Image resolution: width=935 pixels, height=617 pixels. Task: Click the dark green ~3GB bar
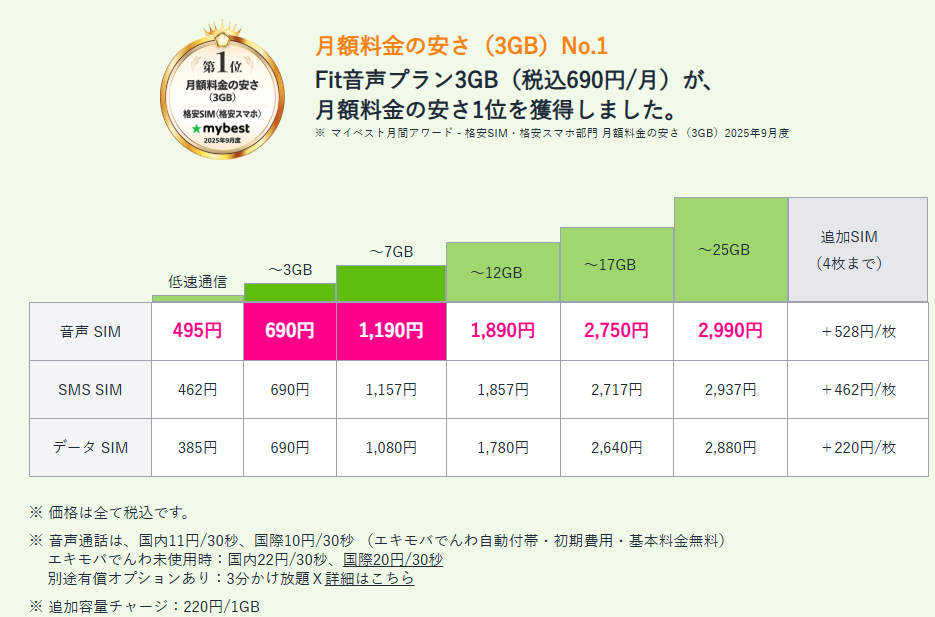click(x=290, y=292)
